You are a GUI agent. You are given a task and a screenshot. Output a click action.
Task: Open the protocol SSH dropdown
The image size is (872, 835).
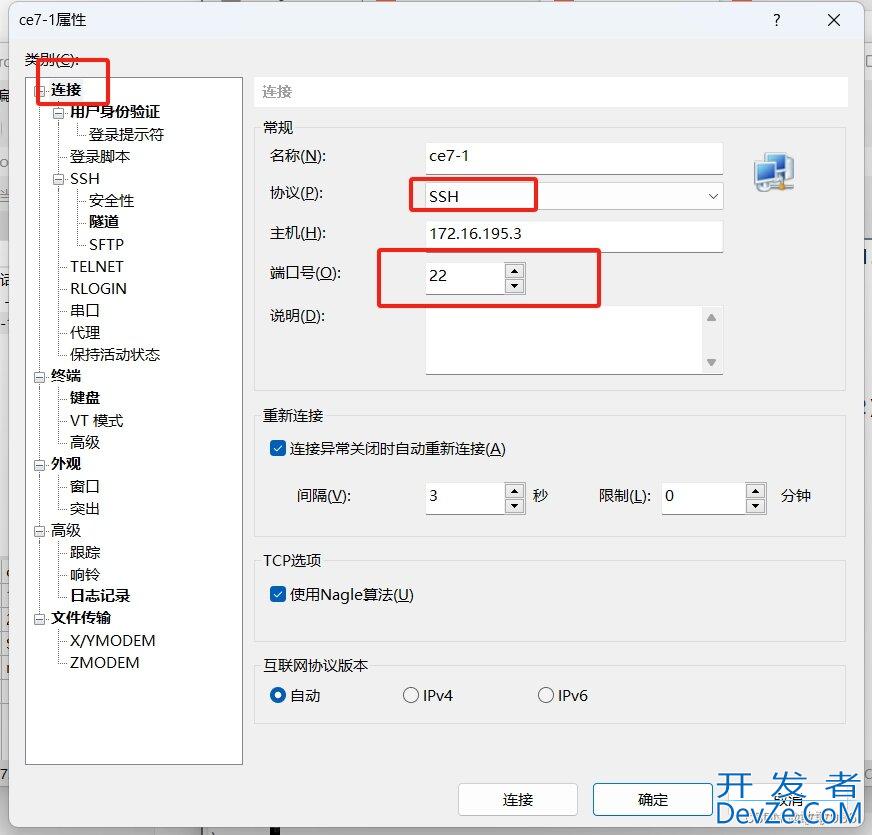click(712, 196)
